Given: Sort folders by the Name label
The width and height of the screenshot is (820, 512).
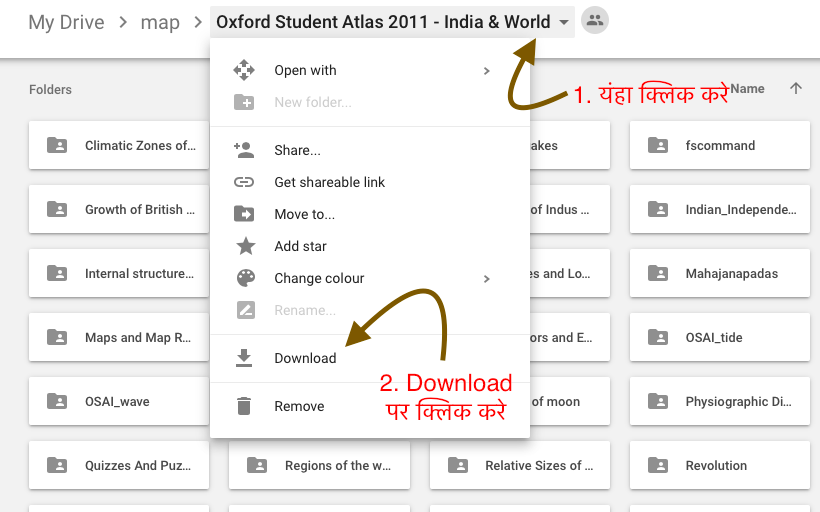Looking at the screenshot, I should coord(747,88).
